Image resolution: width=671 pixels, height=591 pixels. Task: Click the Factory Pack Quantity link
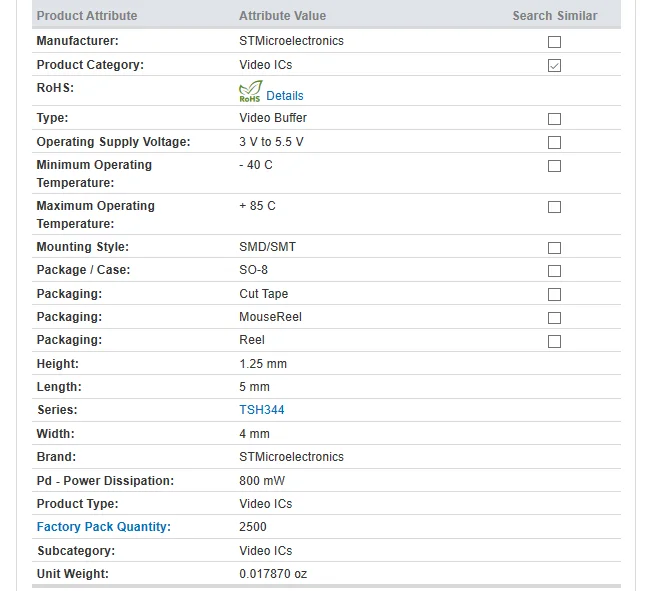click(104, 526)
